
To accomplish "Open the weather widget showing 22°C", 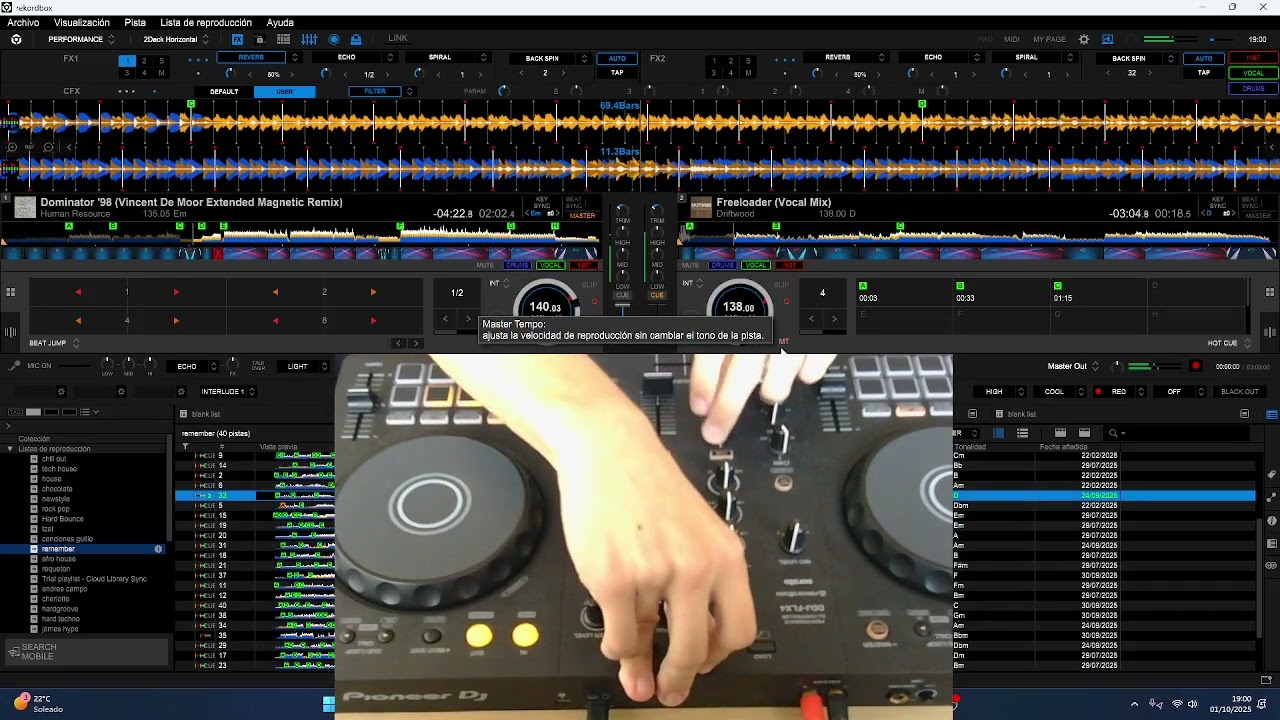I will (x=38, y=704).
